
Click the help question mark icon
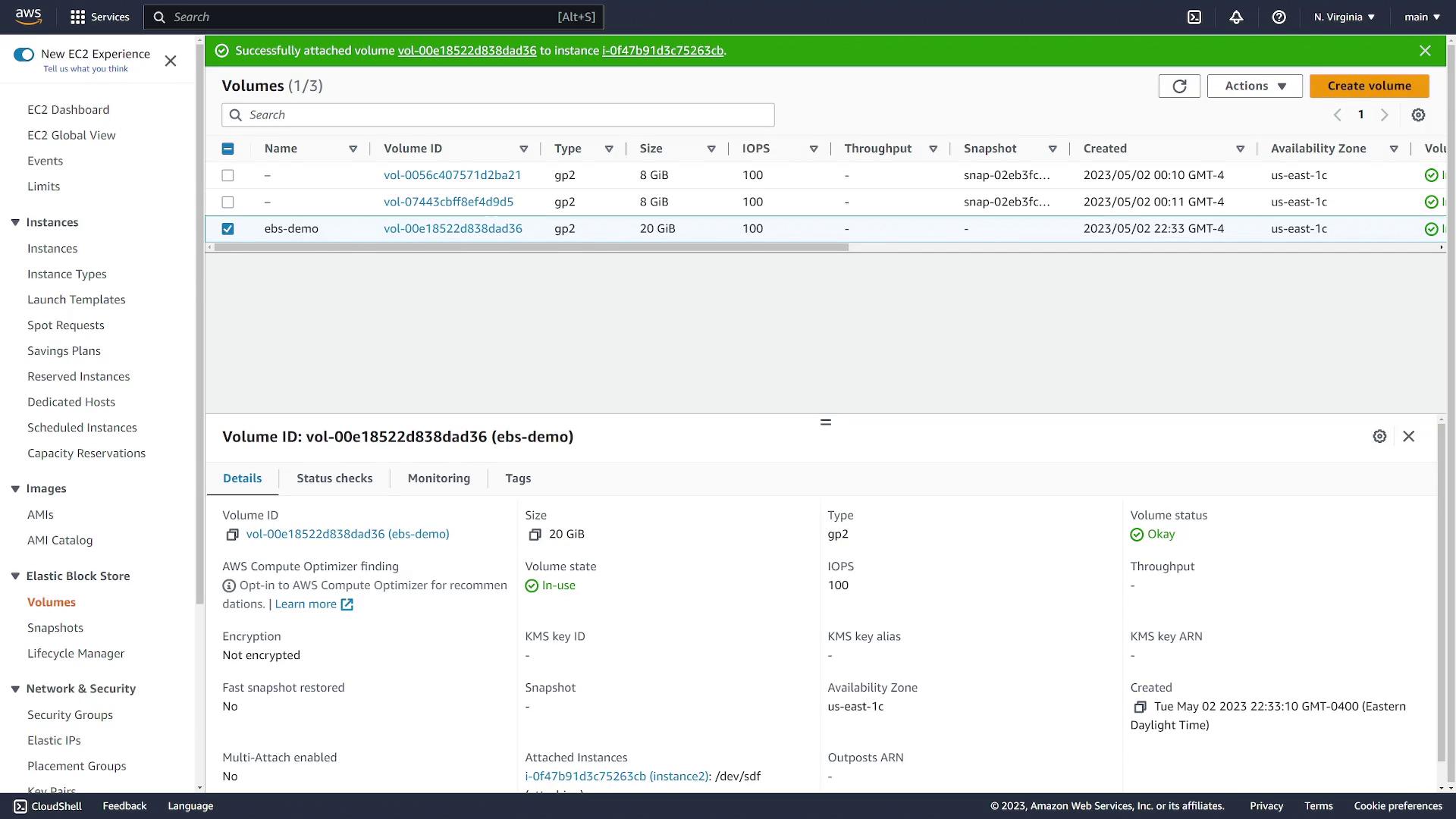(x=1279, y=17)
